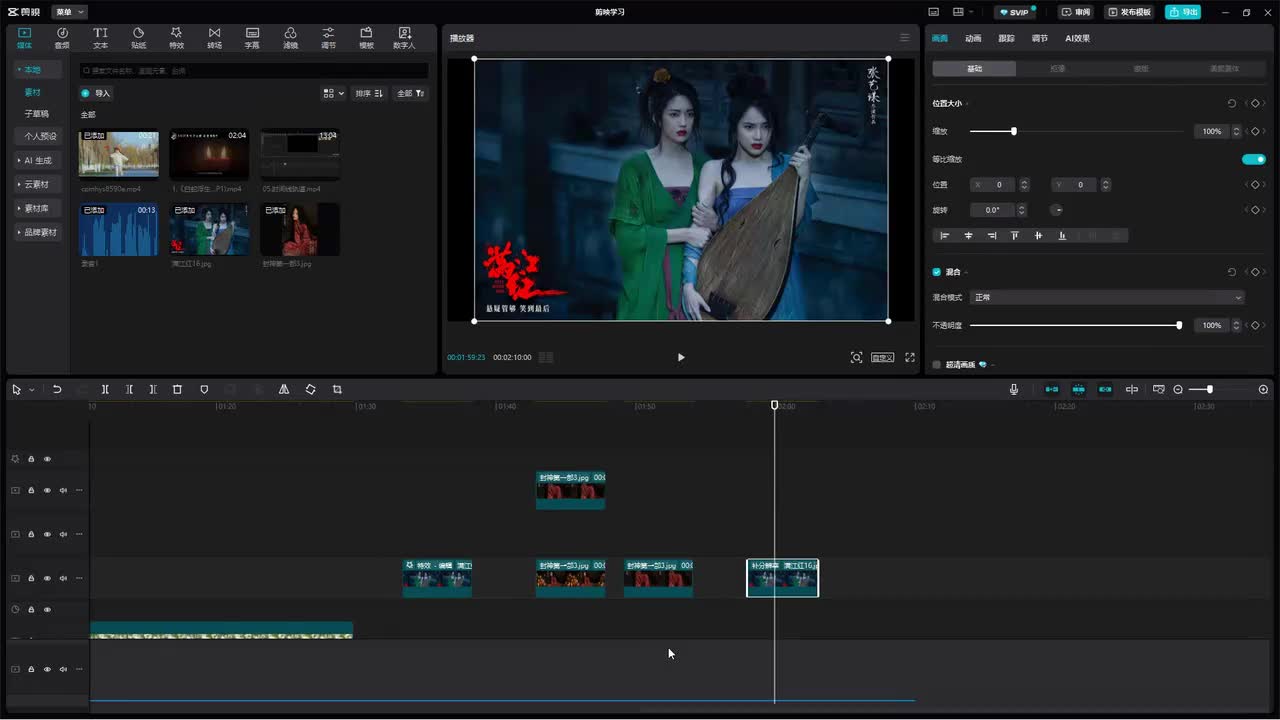The height and width of the screenshot is (720, 1280).
Task: Click the mirror flip icon in timeline toolbar
Action: (x=284, y=389)
